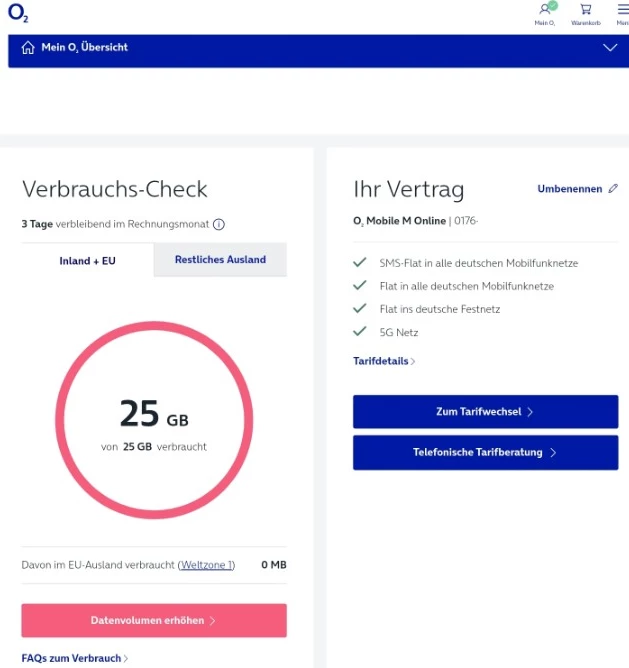Open the FAQs zum Verbrauch link
This screenshot has width=629, height=668.
click(x=75, y=658)
